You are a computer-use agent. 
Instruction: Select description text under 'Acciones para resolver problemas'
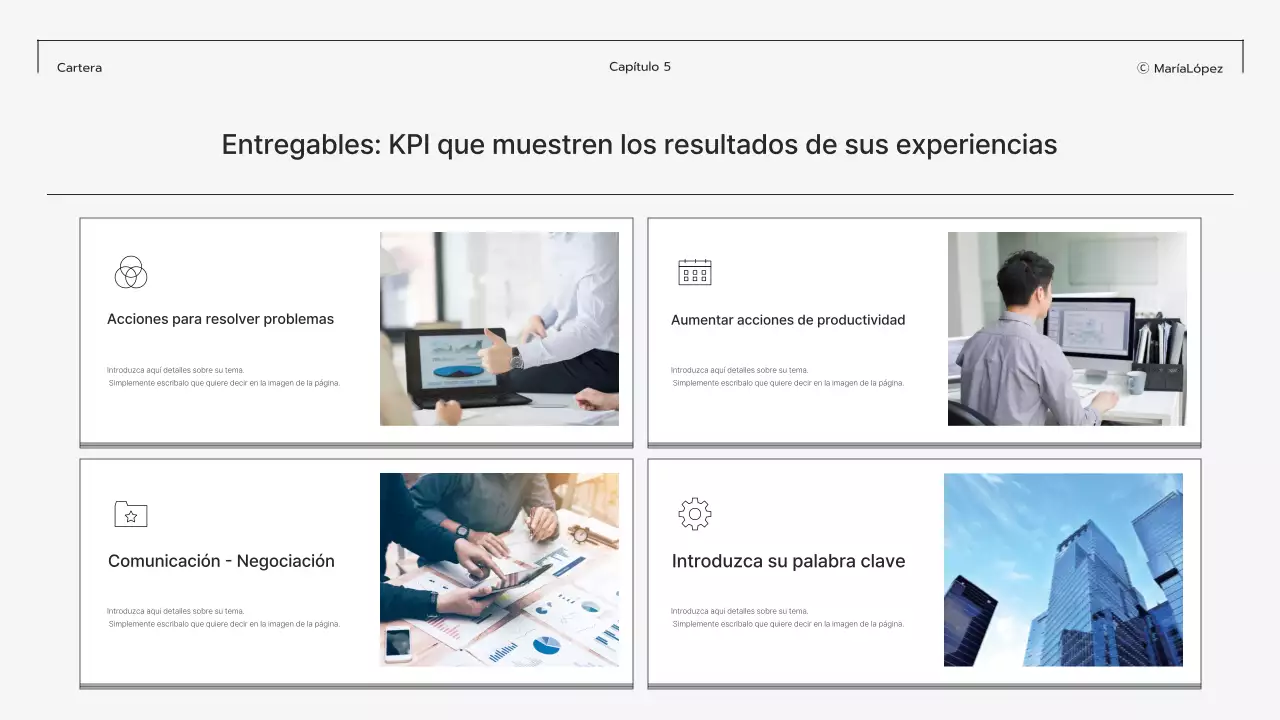click(224, 376)
